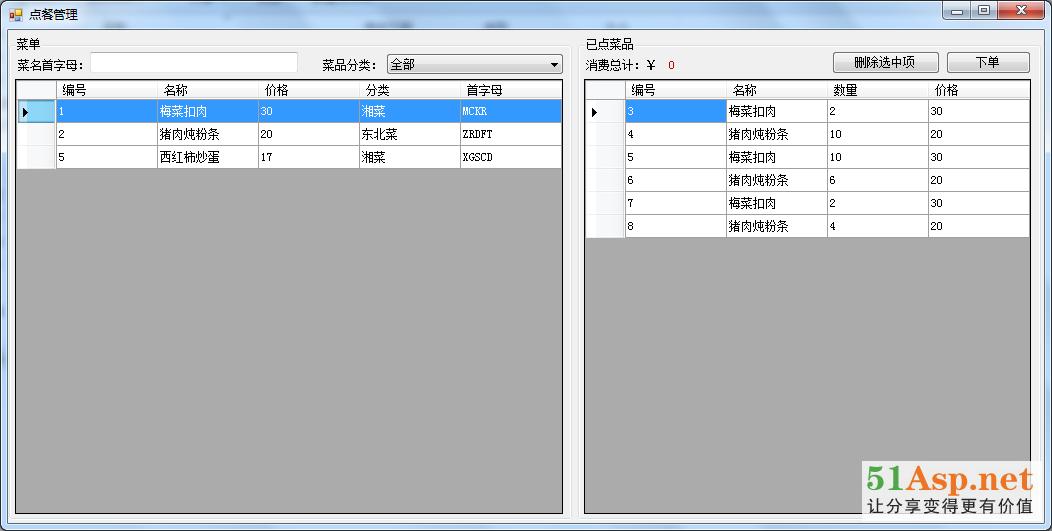Click the ZRDFT initials cell in the menu
This screenshot has height=531, width=1052.
point(510,134)
